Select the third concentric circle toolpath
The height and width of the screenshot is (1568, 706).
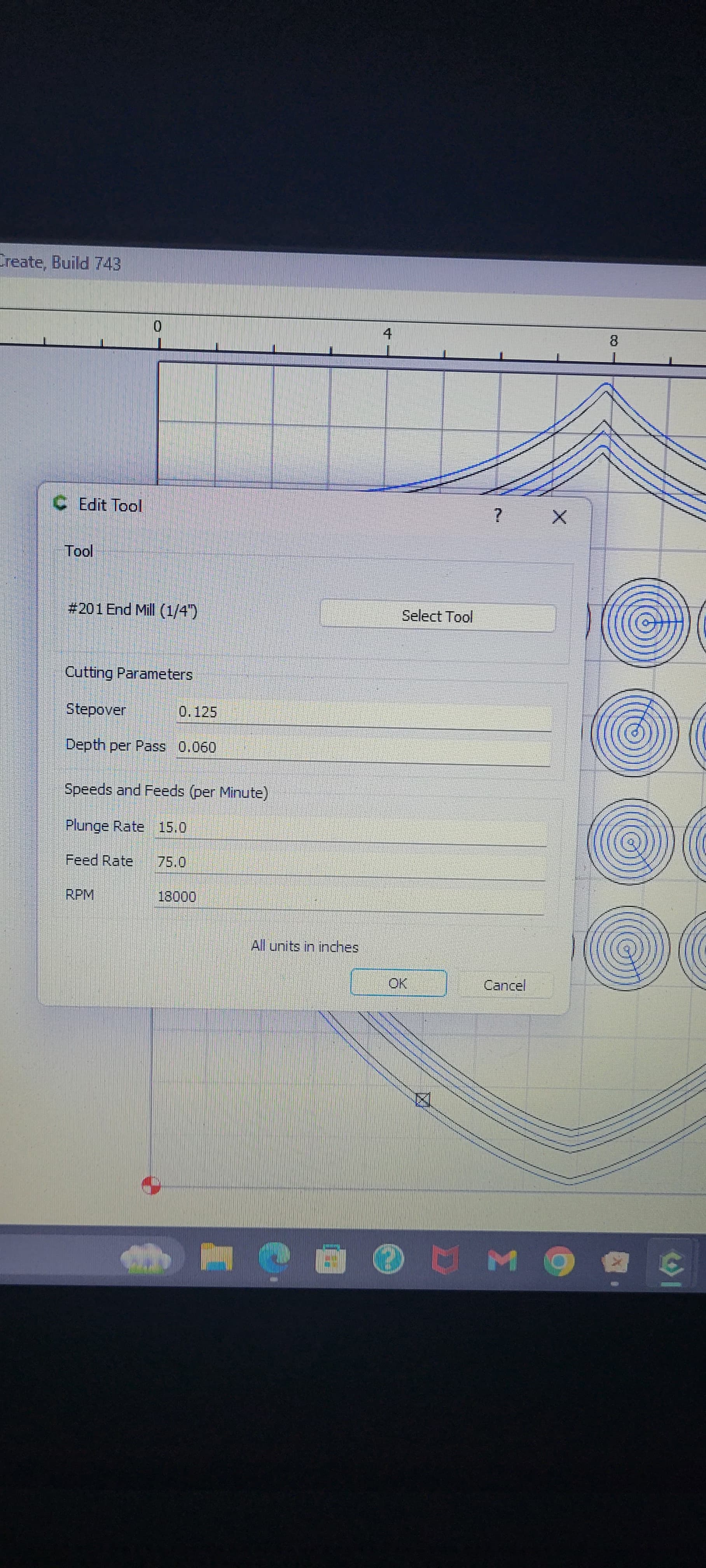tap(631, 841)
